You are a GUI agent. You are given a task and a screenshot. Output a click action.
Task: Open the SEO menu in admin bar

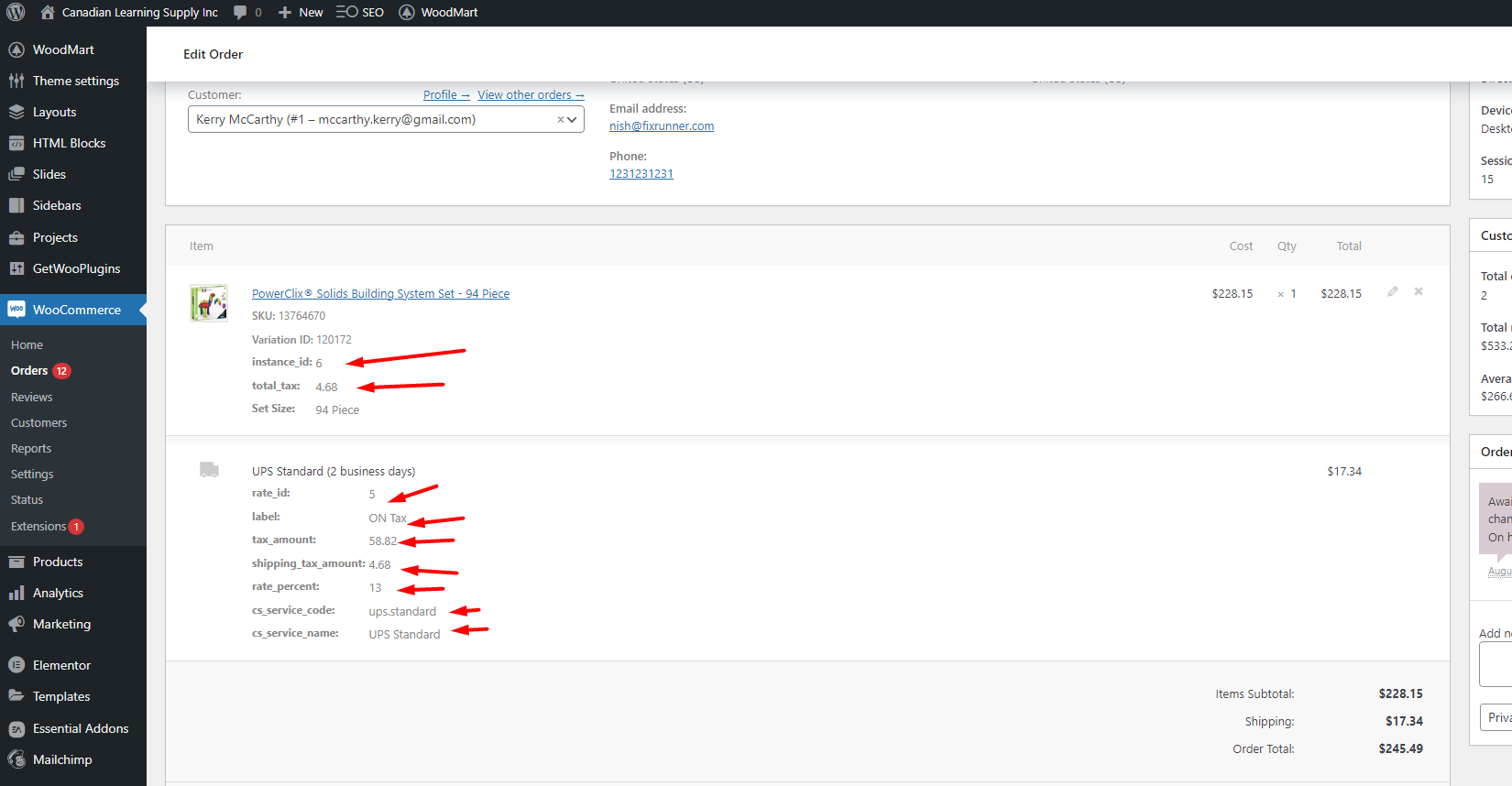point(359,12)
